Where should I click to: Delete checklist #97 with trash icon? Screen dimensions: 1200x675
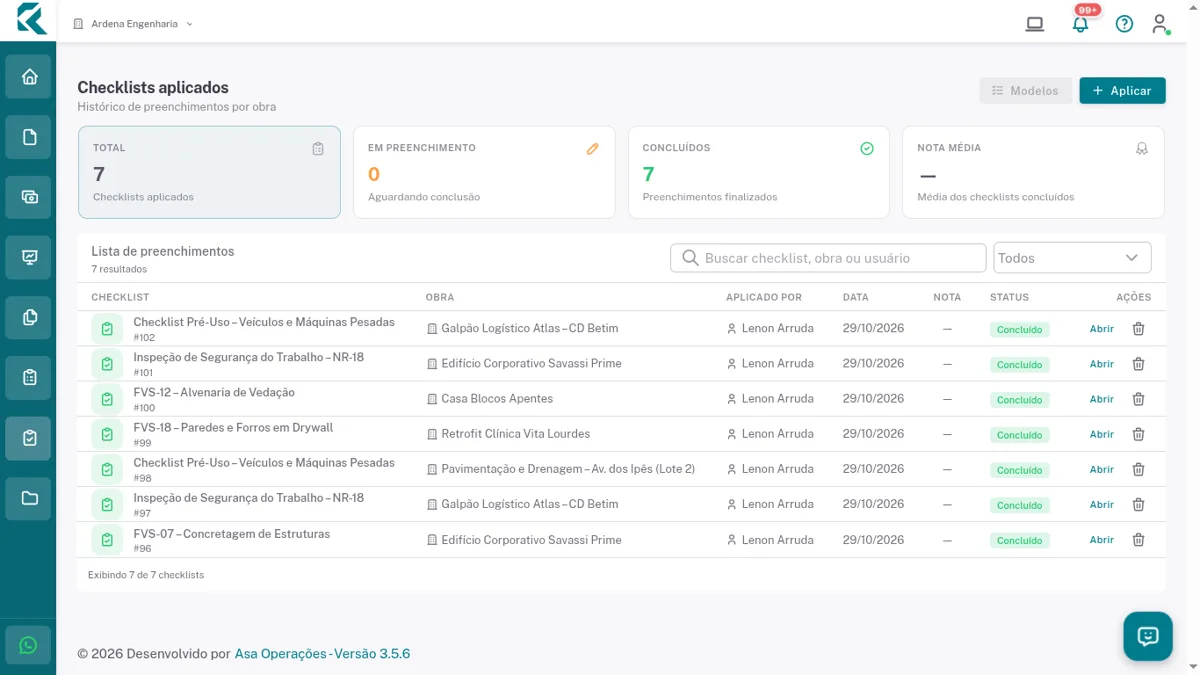[1138, 505]
